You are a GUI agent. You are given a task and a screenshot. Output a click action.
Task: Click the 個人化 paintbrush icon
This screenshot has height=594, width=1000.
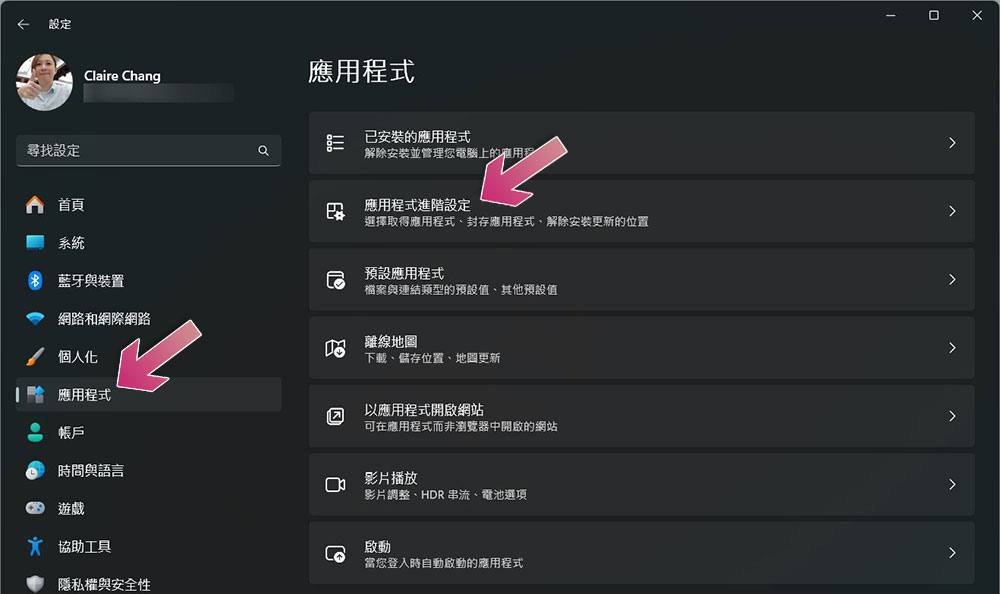[35, 357]
